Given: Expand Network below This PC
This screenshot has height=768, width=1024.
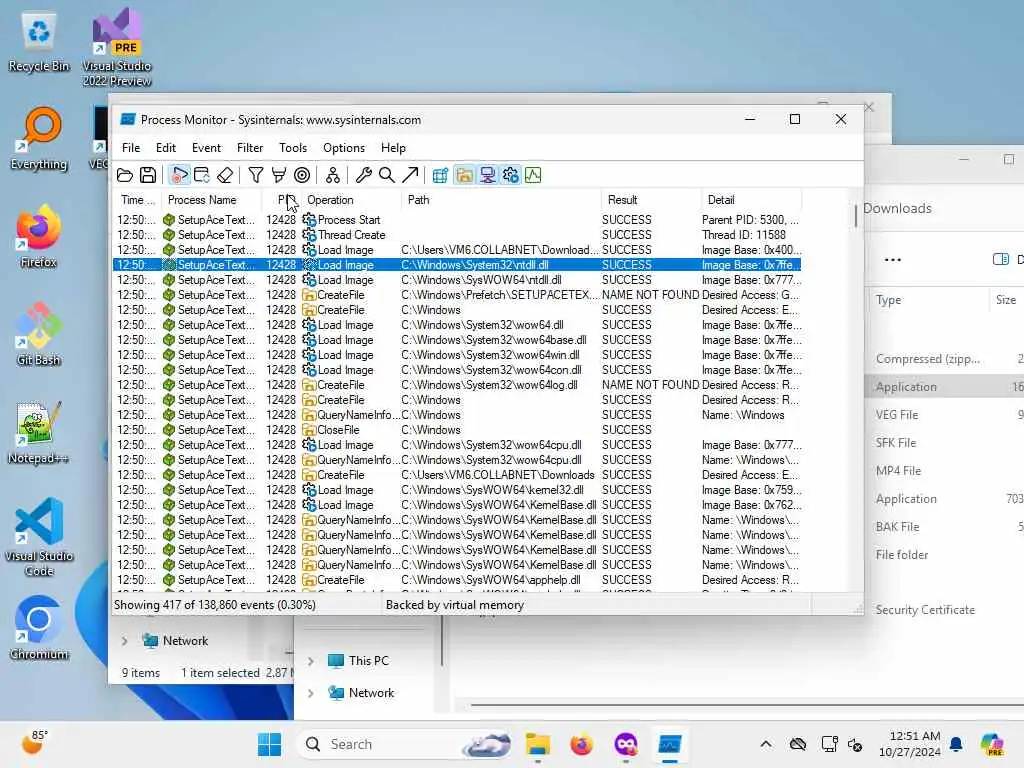Looking at the screenshot, I should click(311, 694).
